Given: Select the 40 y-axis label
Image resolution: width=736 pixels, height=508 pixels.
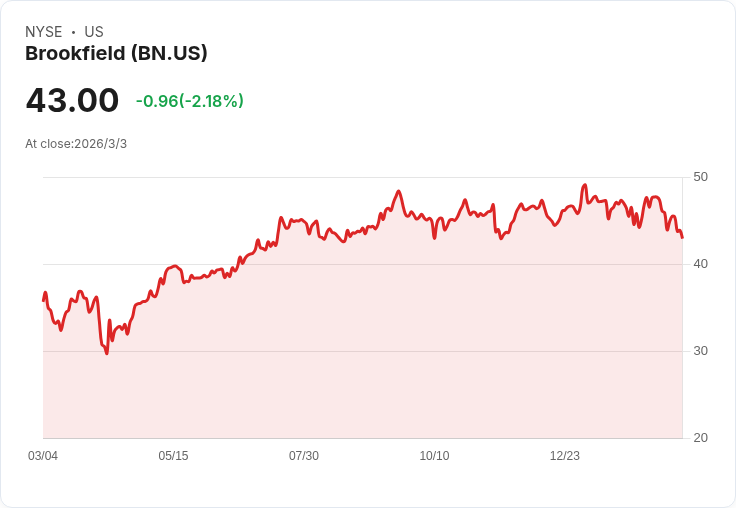Looking at the screenshot, I should point(700,264).
